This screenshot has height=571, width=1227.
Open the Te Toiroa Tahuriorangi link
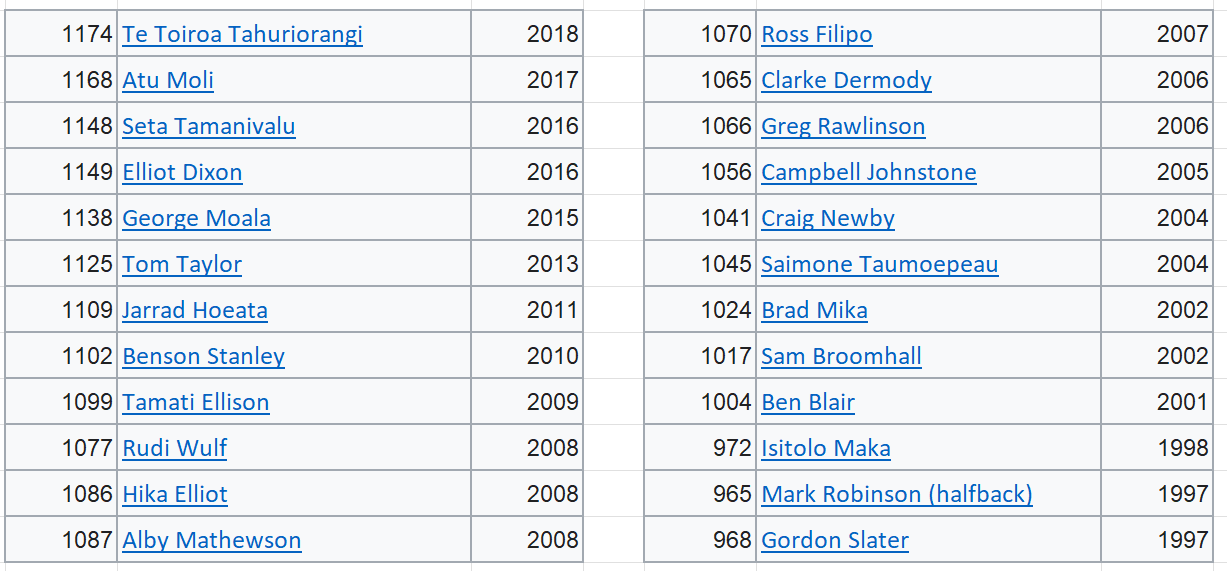[x=242, y=34]
